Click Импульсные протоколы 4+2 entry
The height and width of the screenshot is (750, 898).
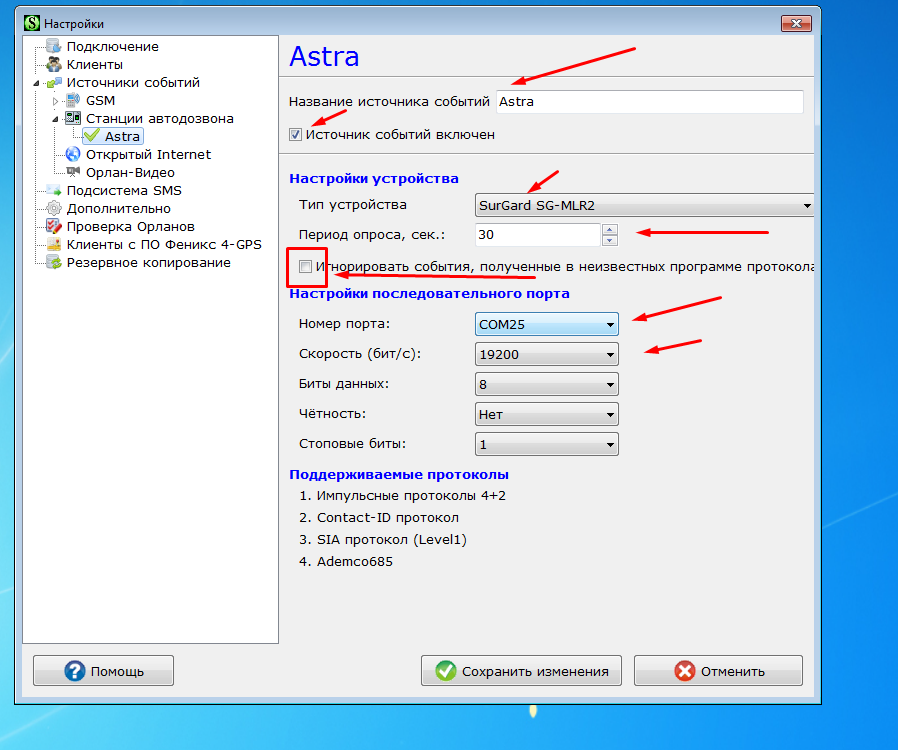411,496
